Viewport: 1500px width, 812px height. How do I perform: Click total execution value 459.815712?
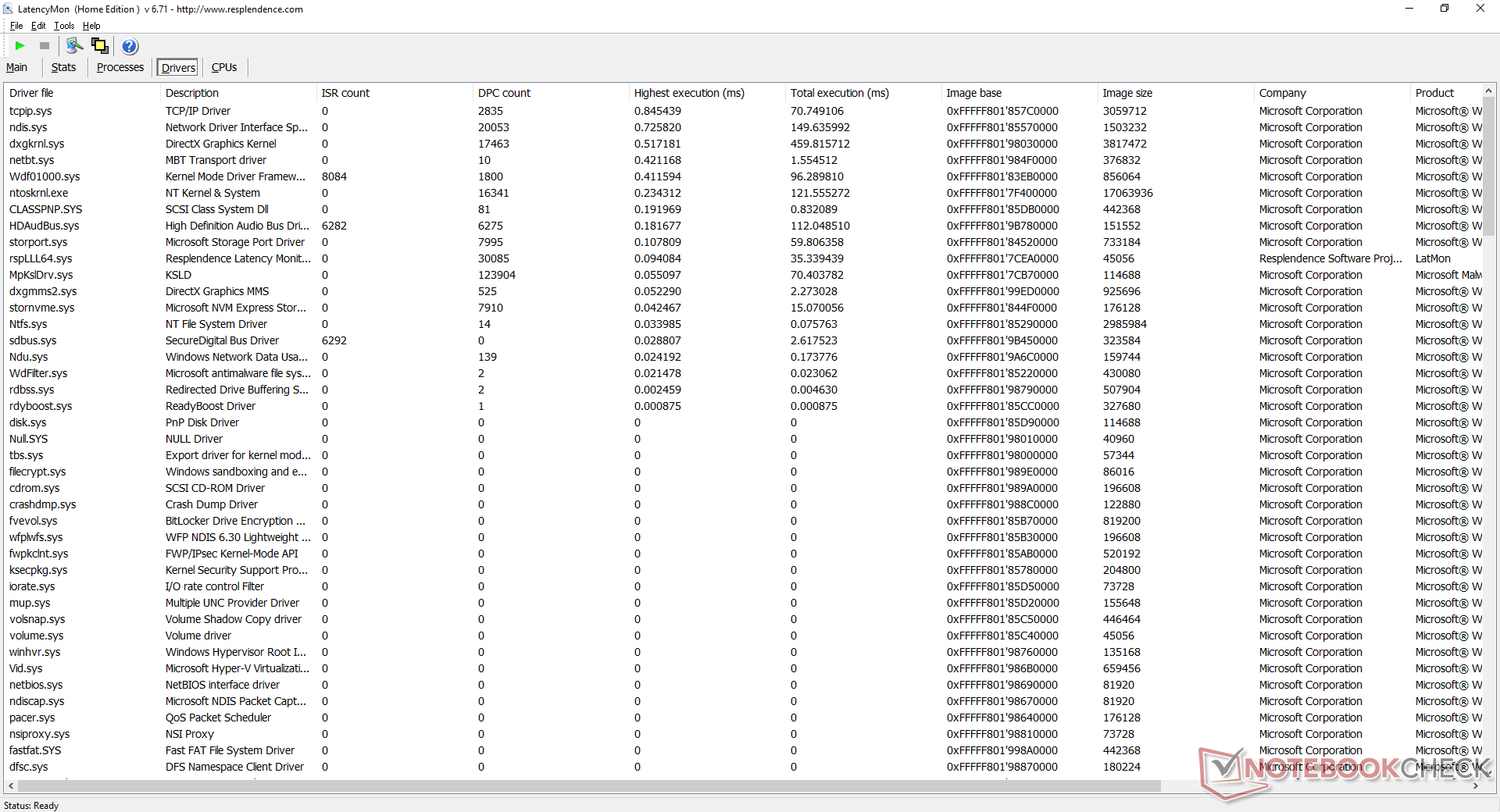pos(820,144)
